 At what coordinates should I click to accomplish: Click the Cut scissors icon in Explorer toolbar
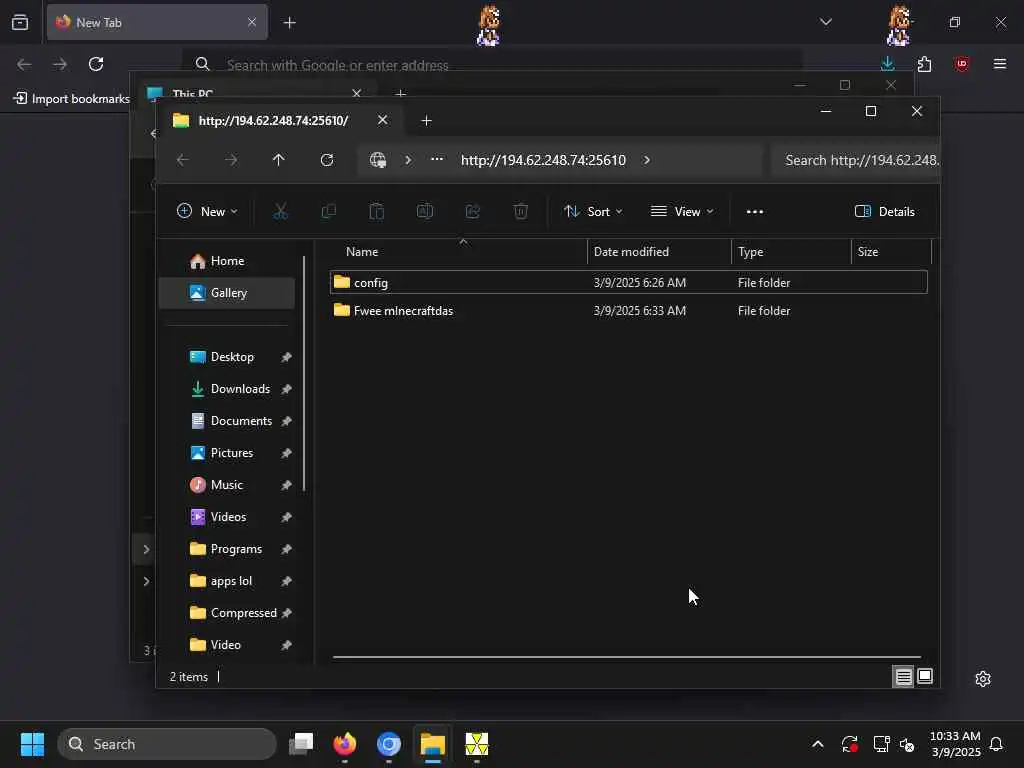[x=280, y=212]
